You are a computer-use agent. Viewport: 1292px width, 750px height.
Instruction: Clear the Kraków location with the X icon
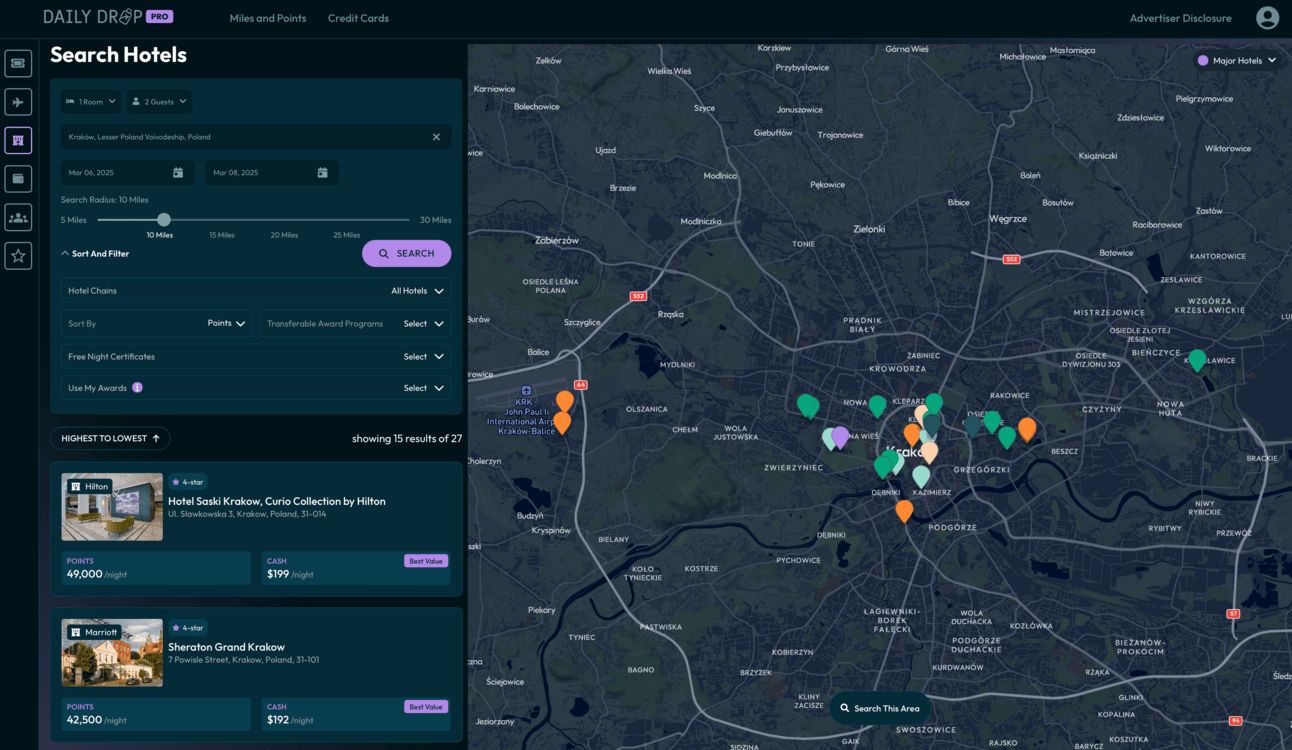click(x=436, y=137)
